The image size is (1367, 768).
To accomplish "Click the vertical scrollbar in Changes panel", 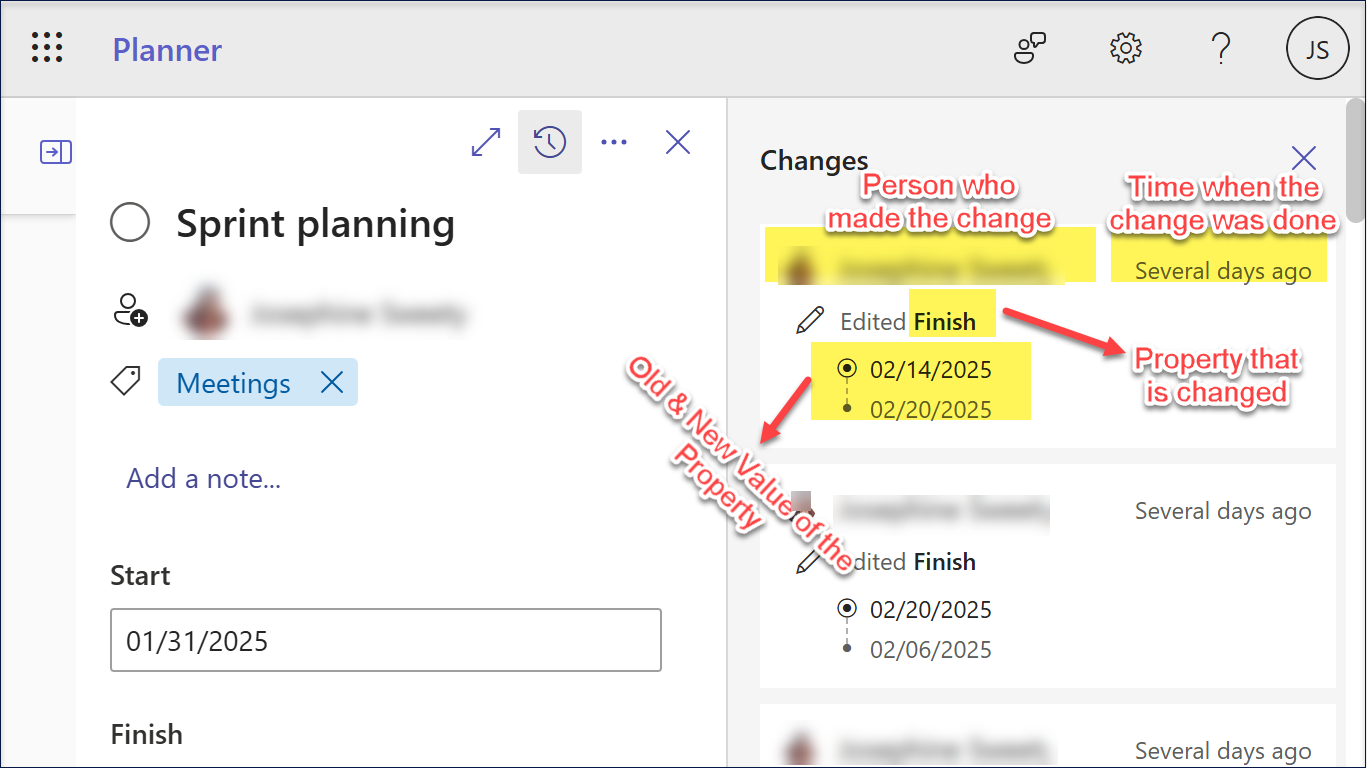I will (1355, 160).
